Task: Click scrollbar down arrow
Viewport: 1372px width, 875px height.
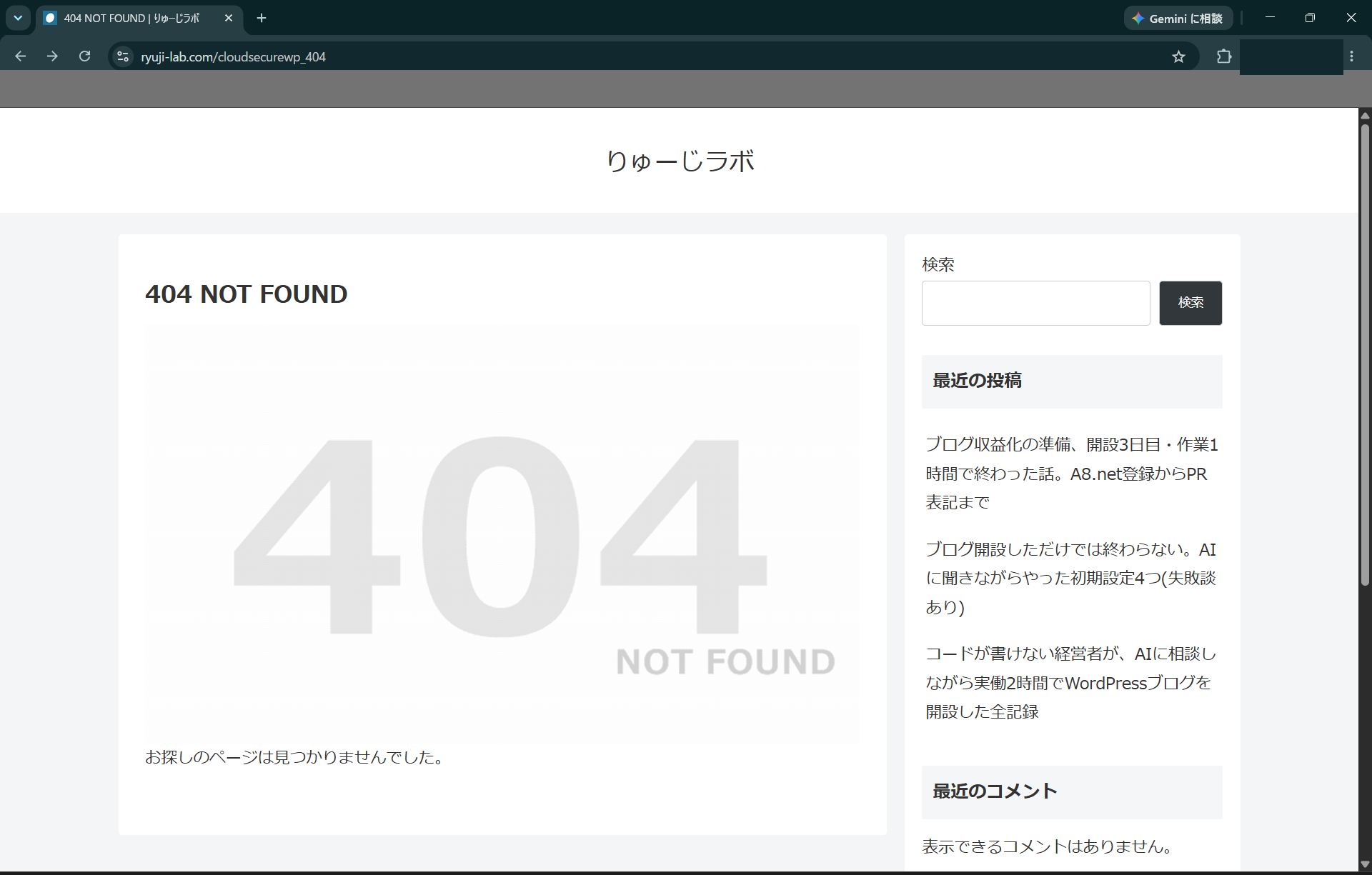Action: coord(1365,864)
